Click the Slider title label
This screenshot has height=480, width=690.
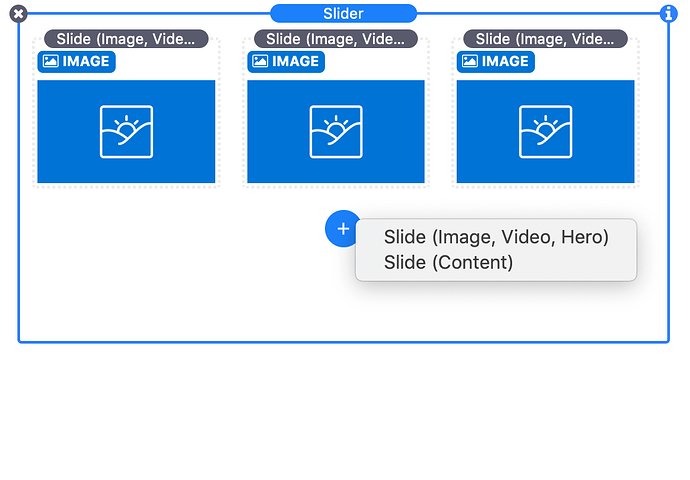click(x=343, y=13)
